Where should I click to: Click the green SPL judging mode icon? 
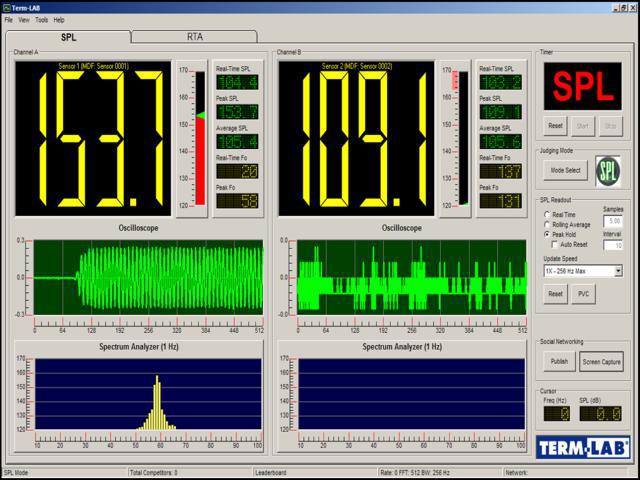(607, 170)
